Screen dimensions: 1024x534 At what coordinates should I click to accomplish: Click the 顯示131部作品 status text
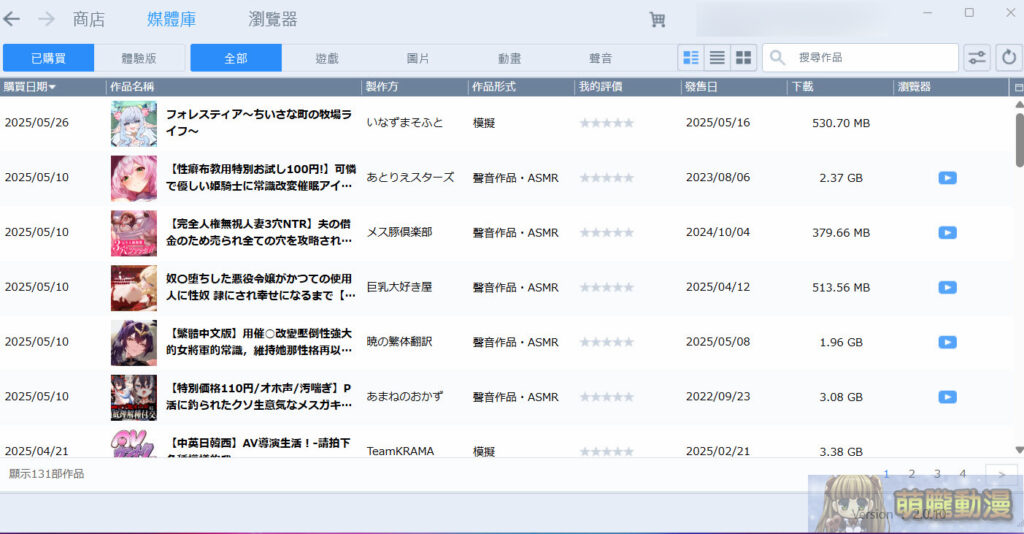[x=46, y=474]
